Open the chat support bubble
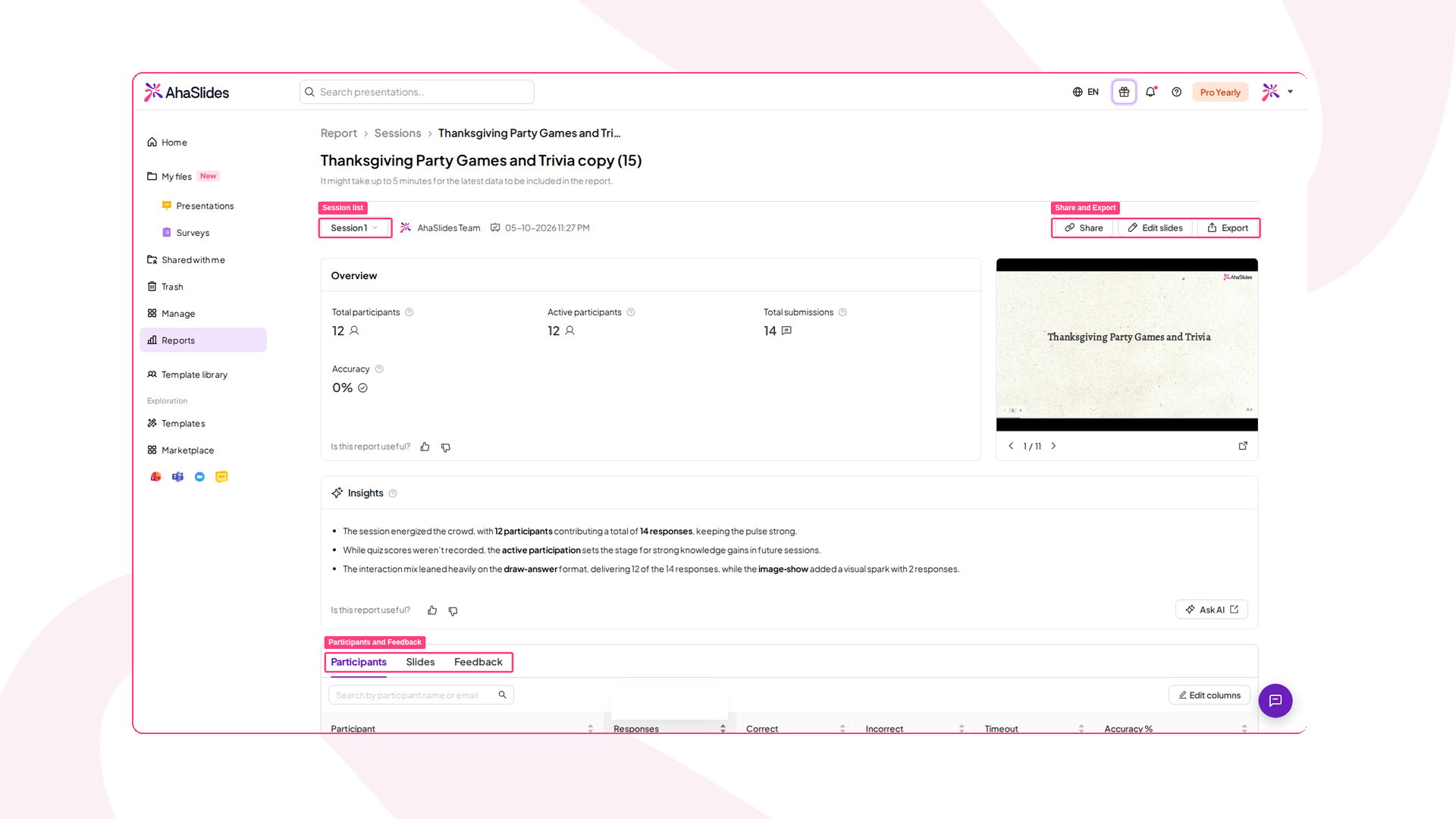Screen dimensions: 1456x819 pos(1276,701)
